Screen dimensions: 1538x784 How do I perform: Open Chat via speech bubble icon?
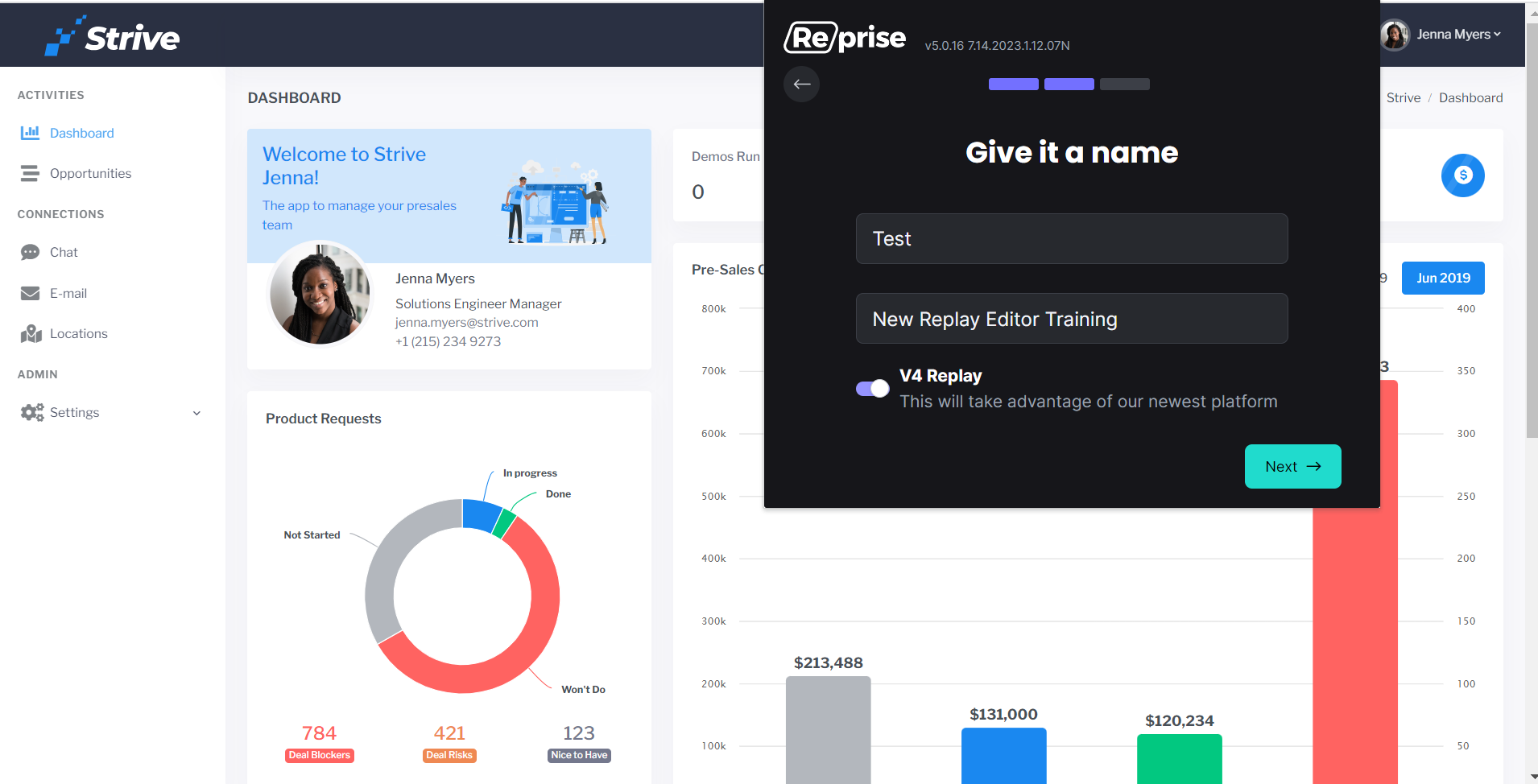click(x=30, y=253)
